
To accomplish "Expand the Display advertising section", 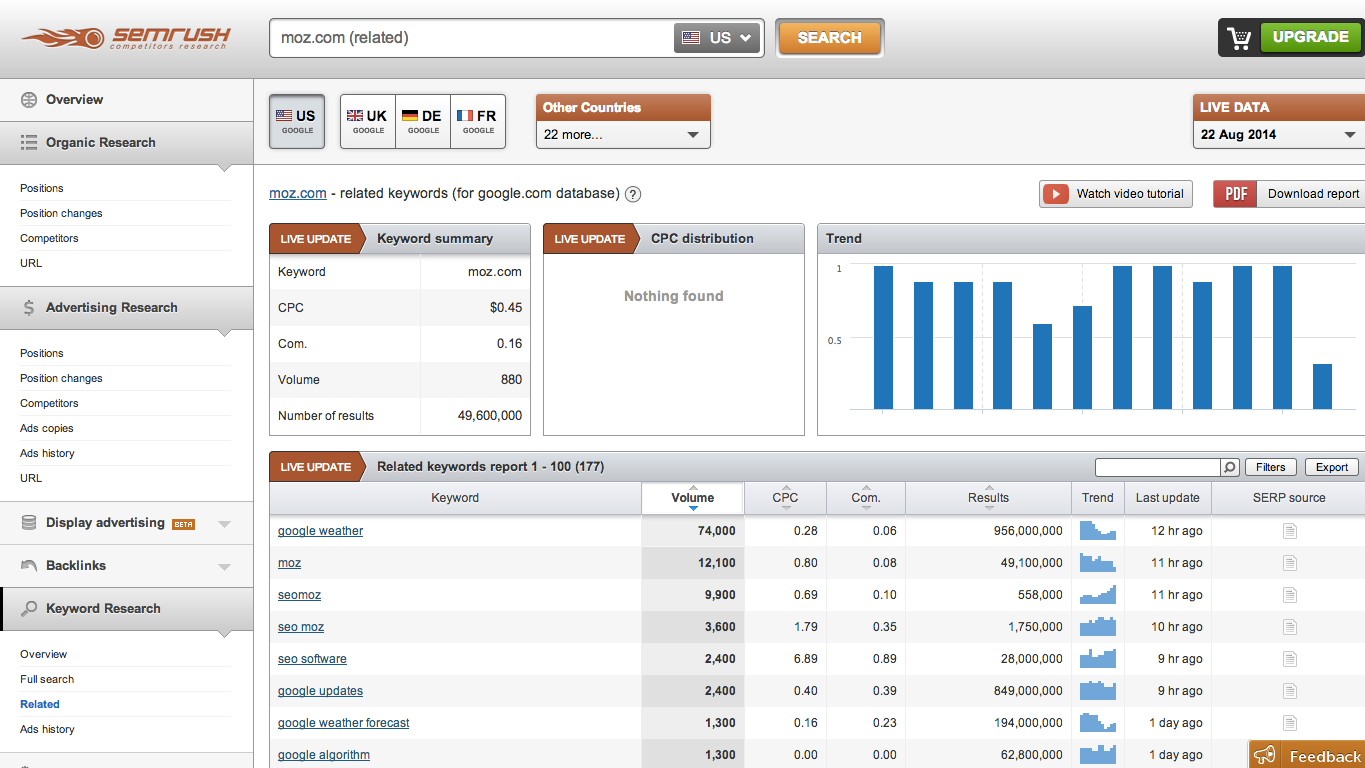I will [x=224, y=524].
